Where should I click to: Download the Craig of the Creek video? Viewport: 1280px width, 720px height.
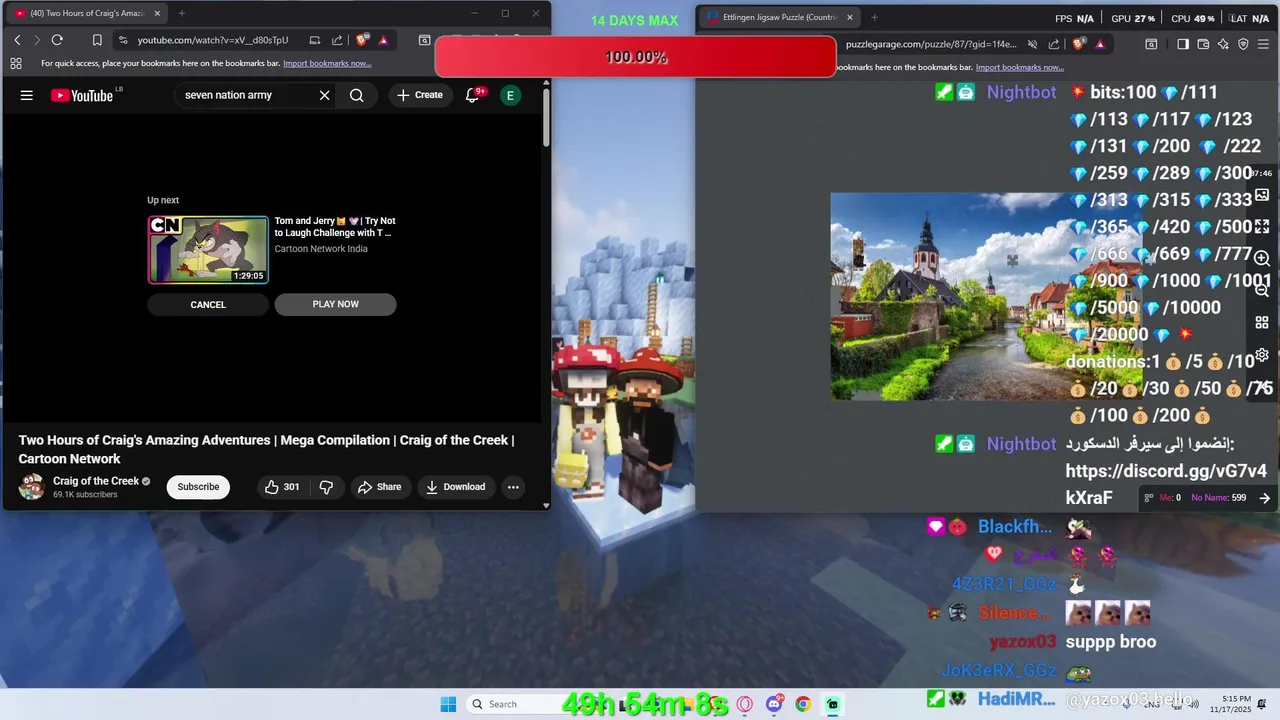[455, 487]
